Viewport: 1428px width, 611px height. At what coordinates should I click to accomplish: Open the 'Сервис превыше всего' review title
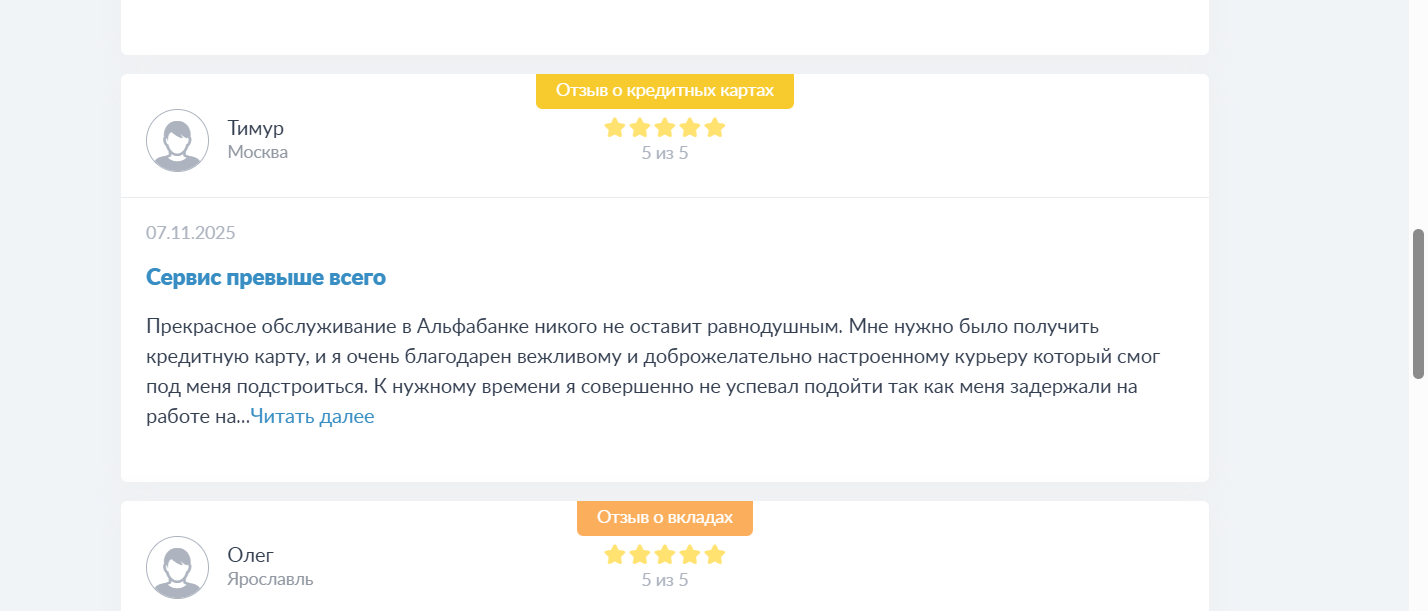click(x=266, y=277)
